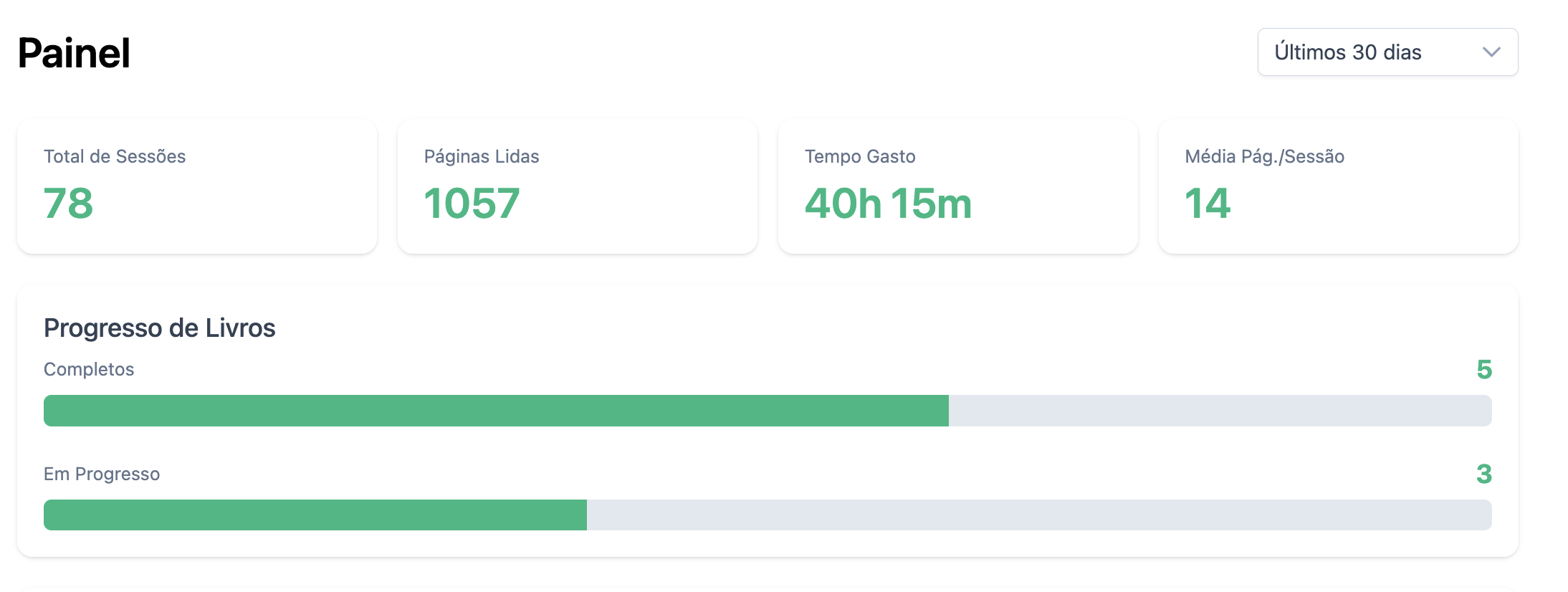Click the Progresso de Livros heading

pos(160,328)
